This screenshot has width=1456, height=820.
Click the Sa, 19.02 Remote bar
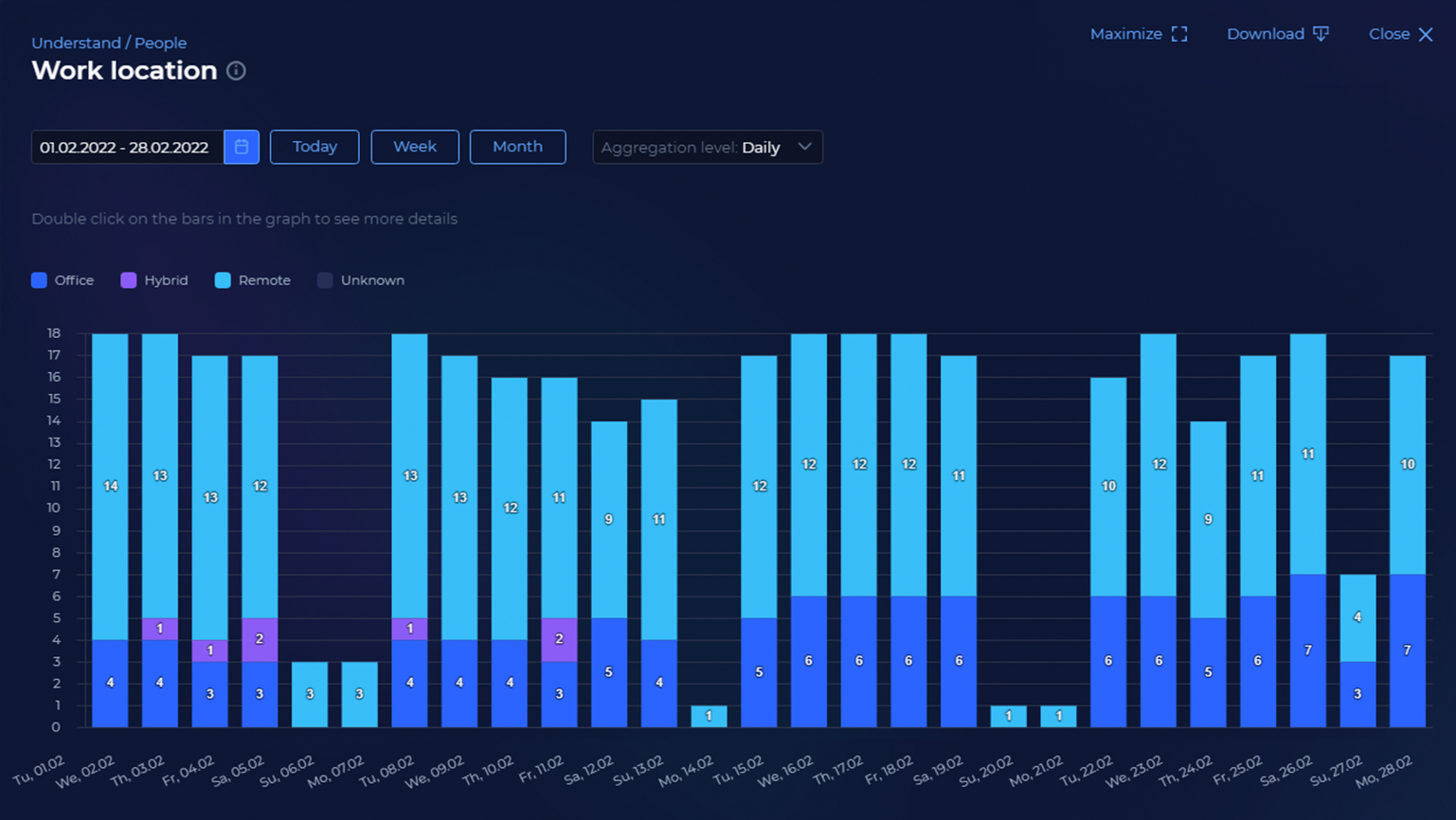point(1008,717)
